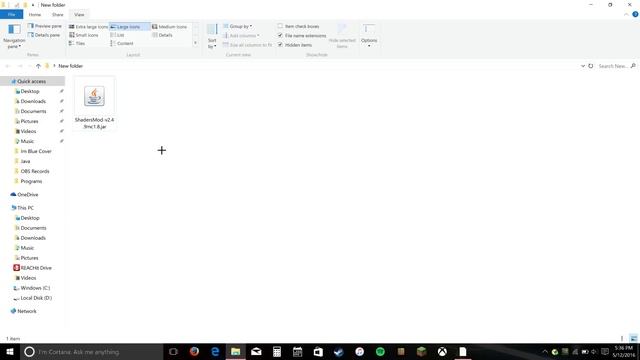Toggle the Details pane

[44, 35]
